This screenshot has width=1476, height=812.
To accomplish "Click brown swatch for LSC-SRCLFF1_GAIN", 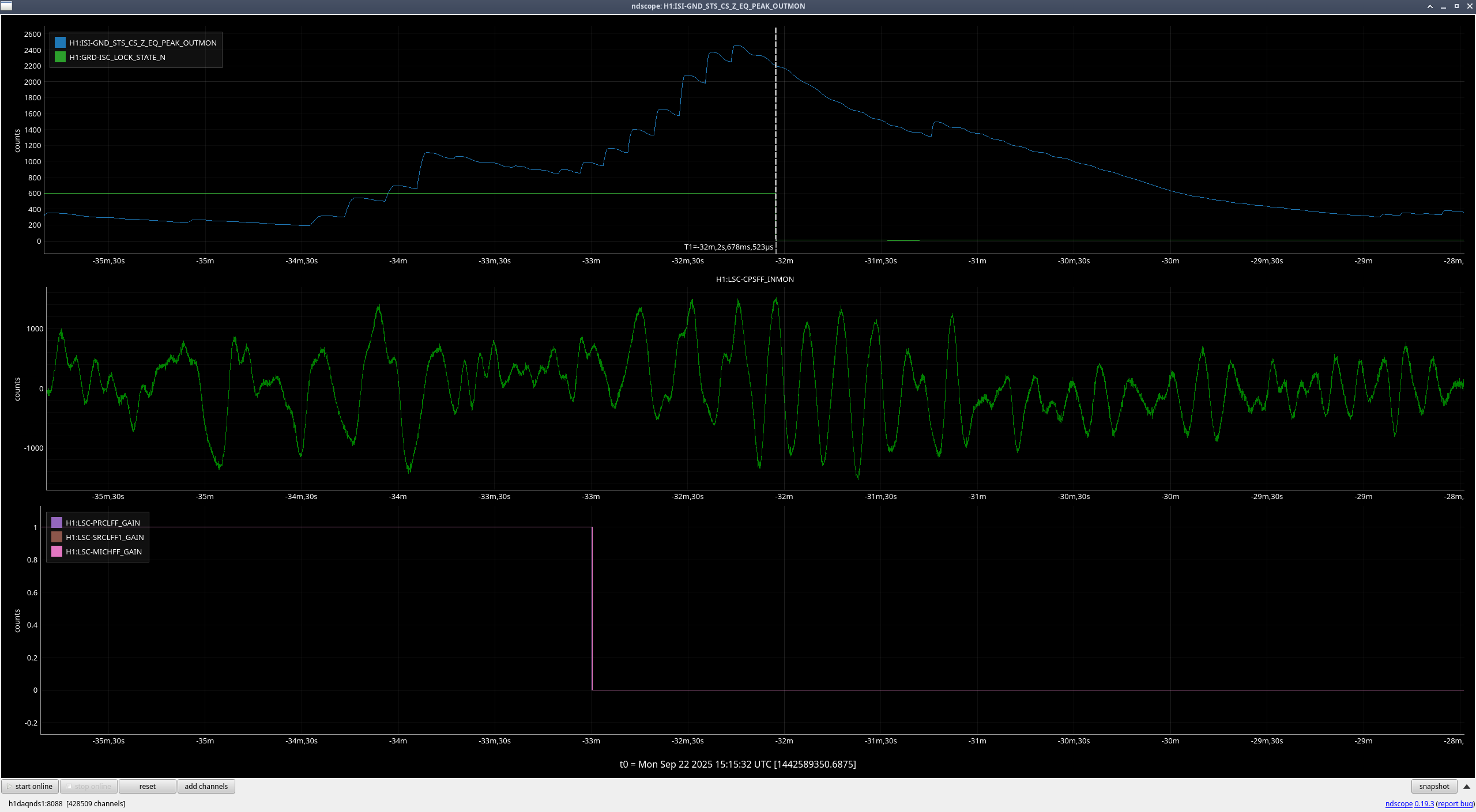I will click(57, 537).
